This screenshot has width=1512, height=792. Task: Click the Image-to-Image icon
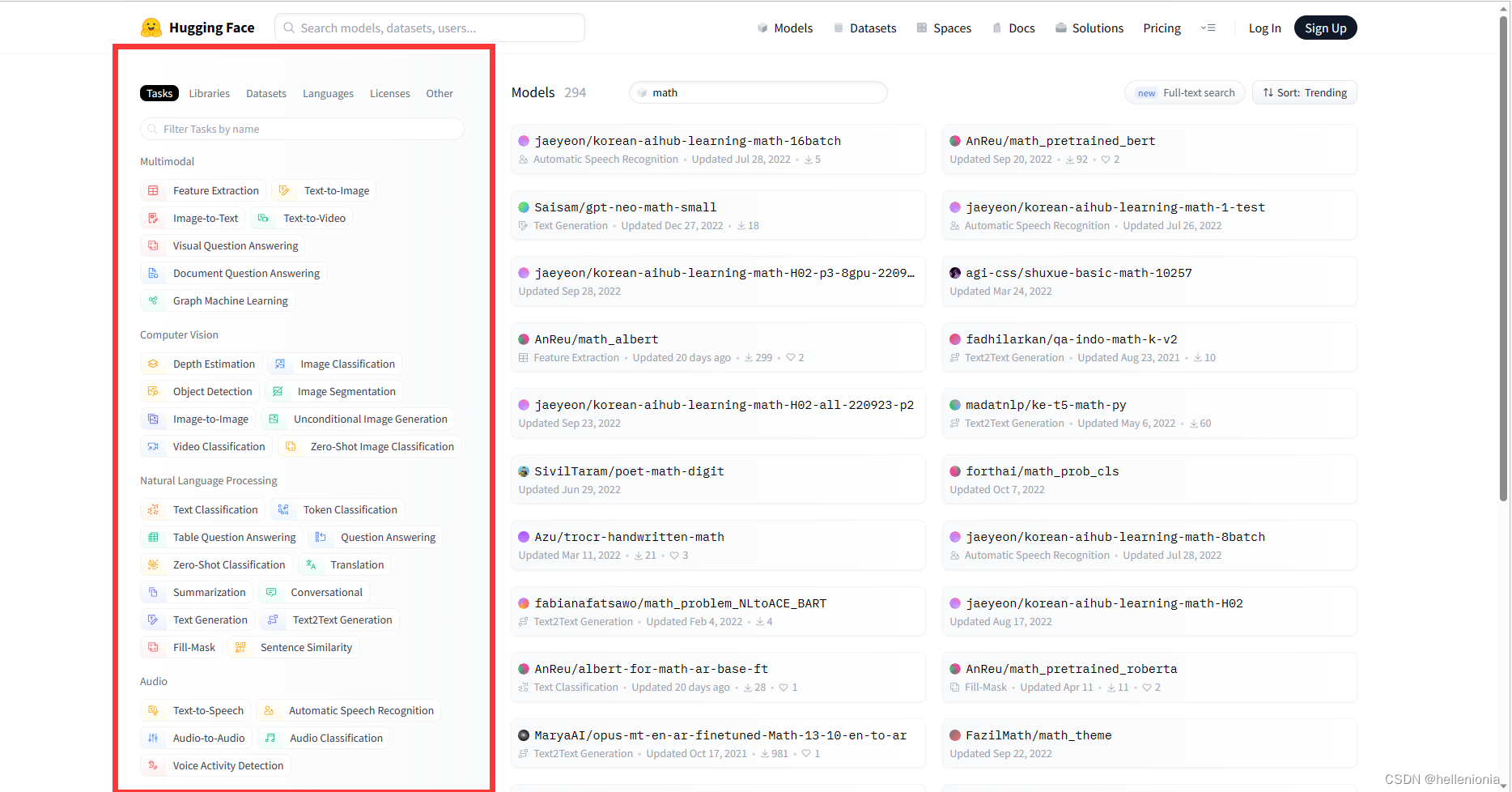coord(153,419)
